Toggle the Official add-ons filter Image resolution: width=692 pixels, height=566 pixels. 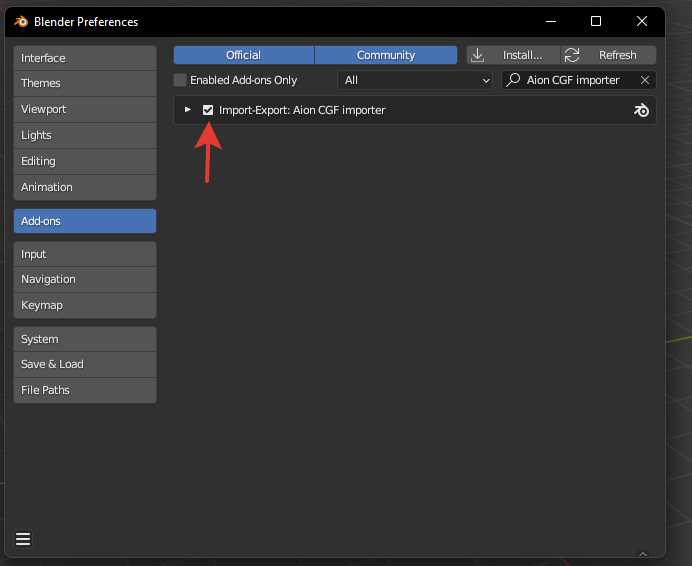coord(244,55)
